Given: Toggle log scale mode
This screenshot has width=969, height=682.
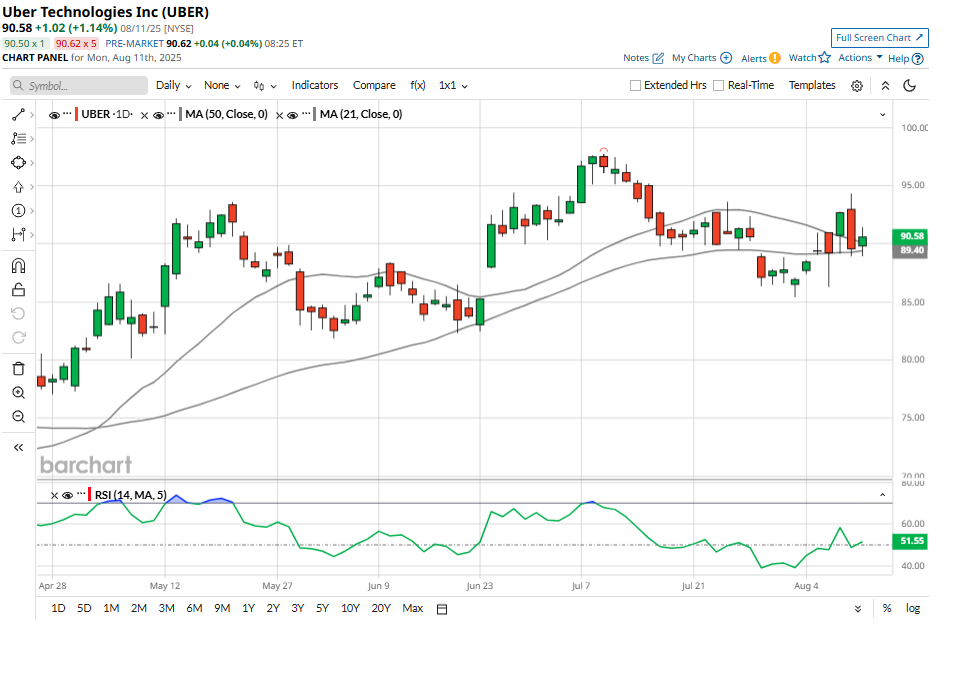Looking at the screenshot, I should click(x=913, y=608).
